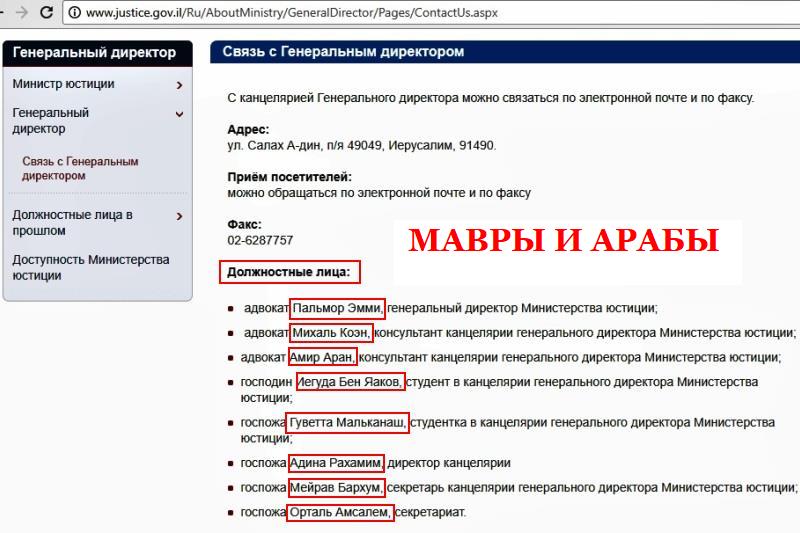
Task: Click the name Иегуда Бен Яаков
Action: [x=350, y=382]
